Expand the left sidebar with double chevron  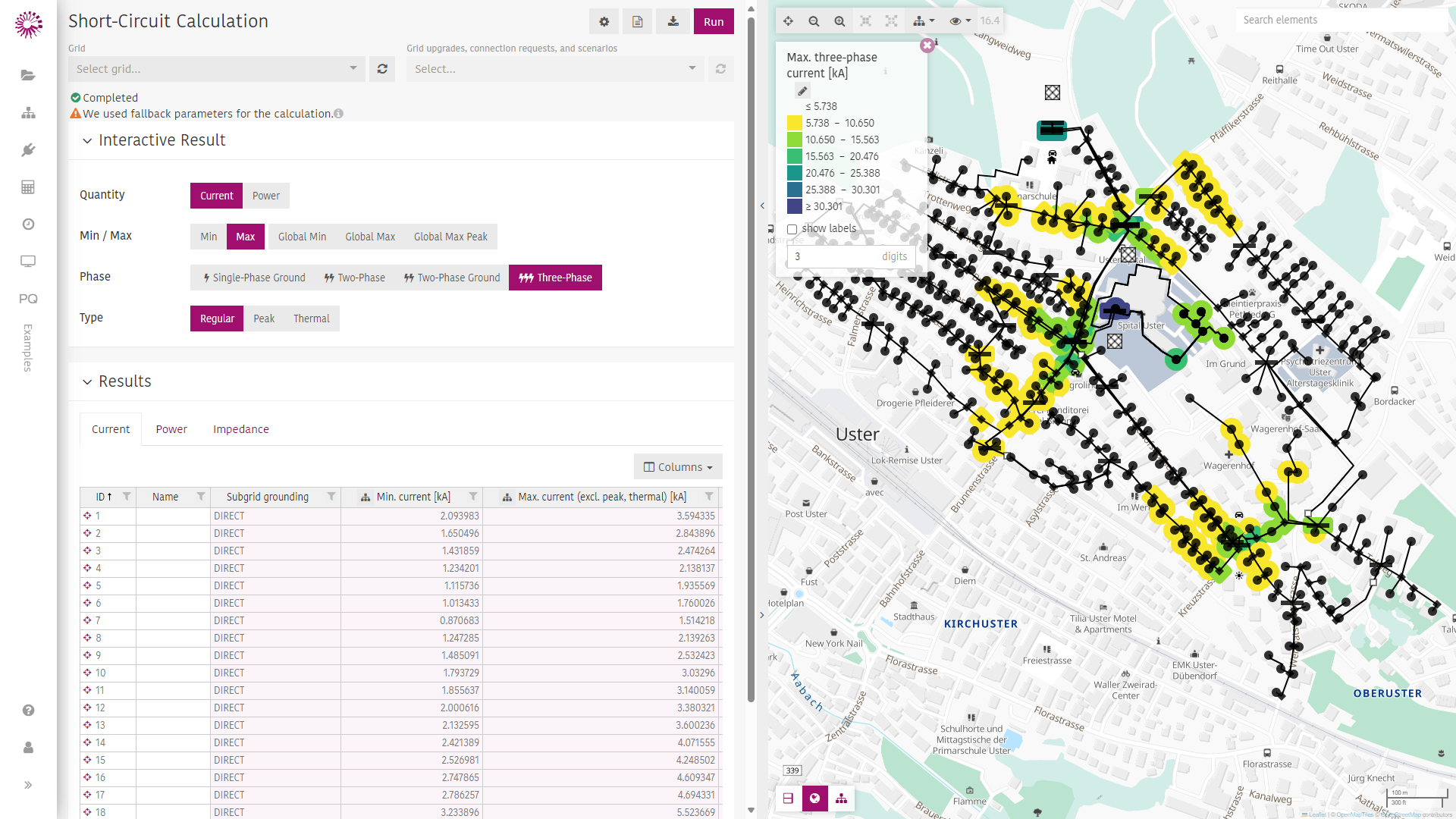(28, 785)
